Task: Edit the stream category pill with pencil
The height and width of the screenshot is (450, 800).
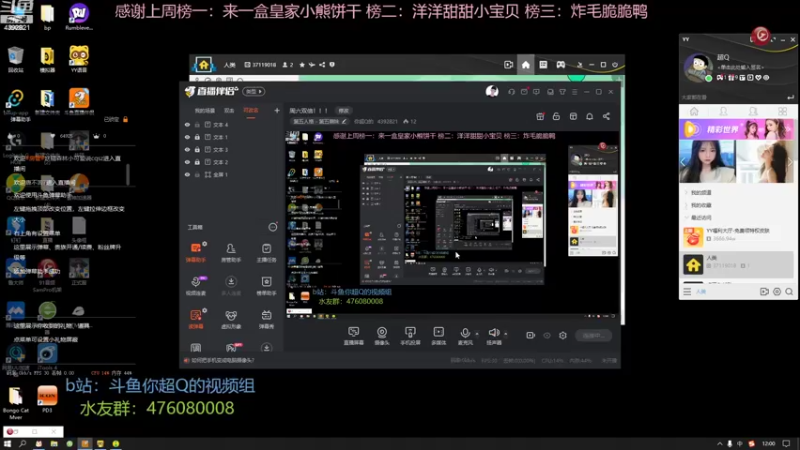Action: (x=320, y=121)
